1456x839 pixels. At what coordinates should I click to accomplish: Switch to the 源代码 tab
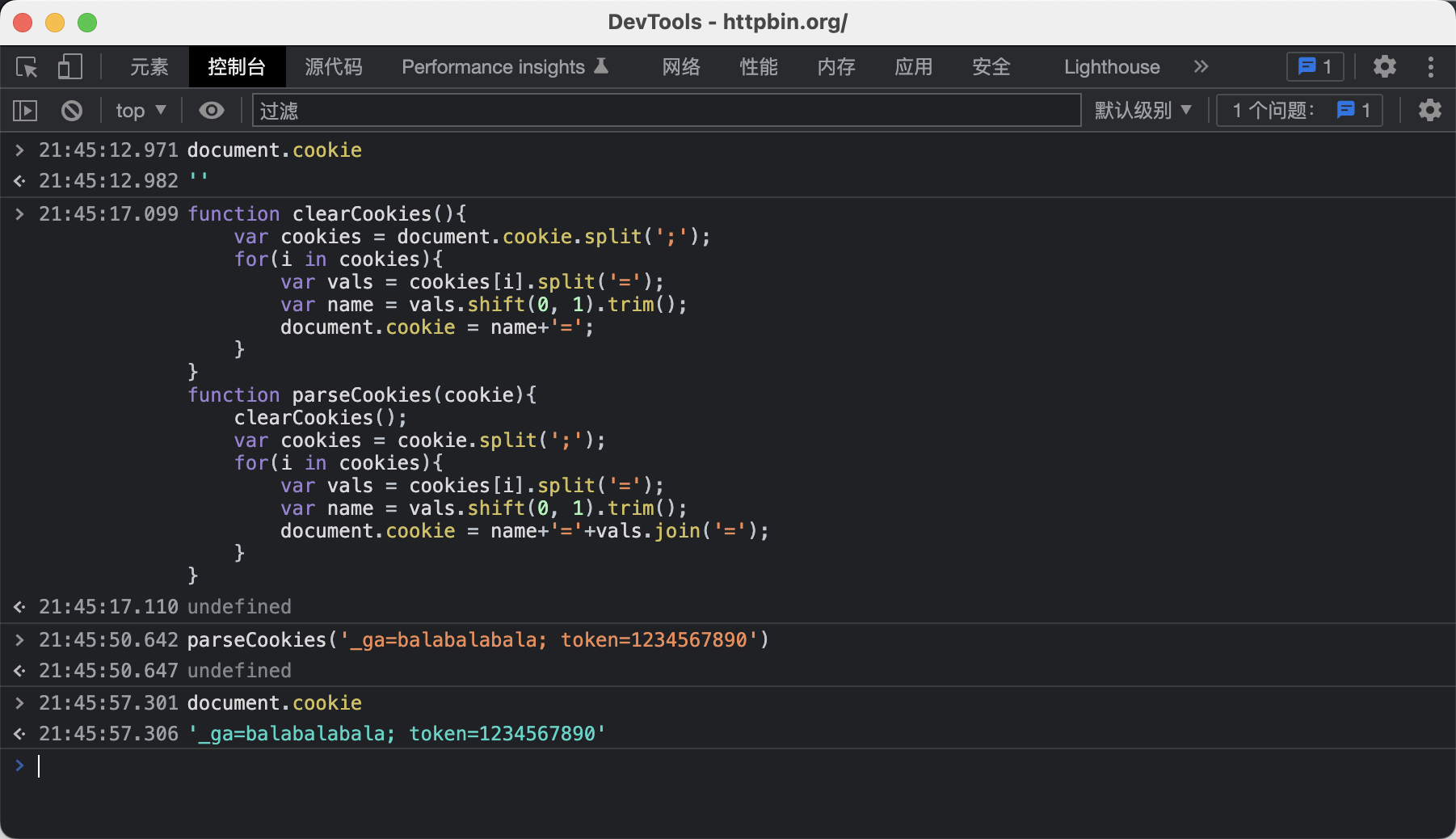pyautogui.click(x=334, y=67)
